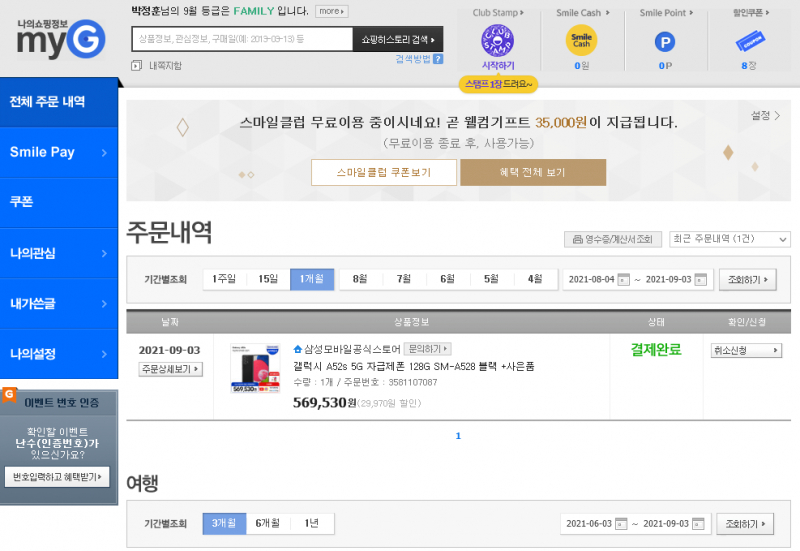This screenshot has width=800, height=551.
Task: Open the discount coupon ticket icon
Action: click(746, 42)
